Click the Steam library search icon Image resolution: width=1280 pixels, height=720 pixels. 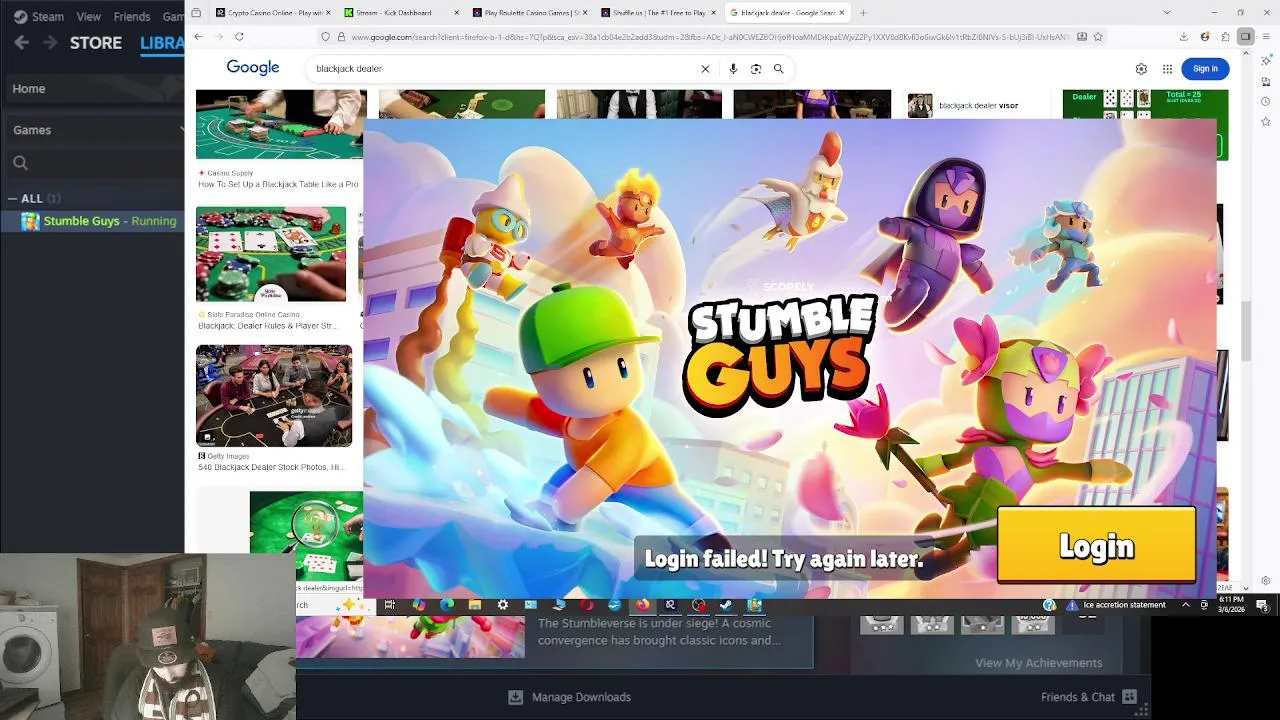[x=20, y=163]
